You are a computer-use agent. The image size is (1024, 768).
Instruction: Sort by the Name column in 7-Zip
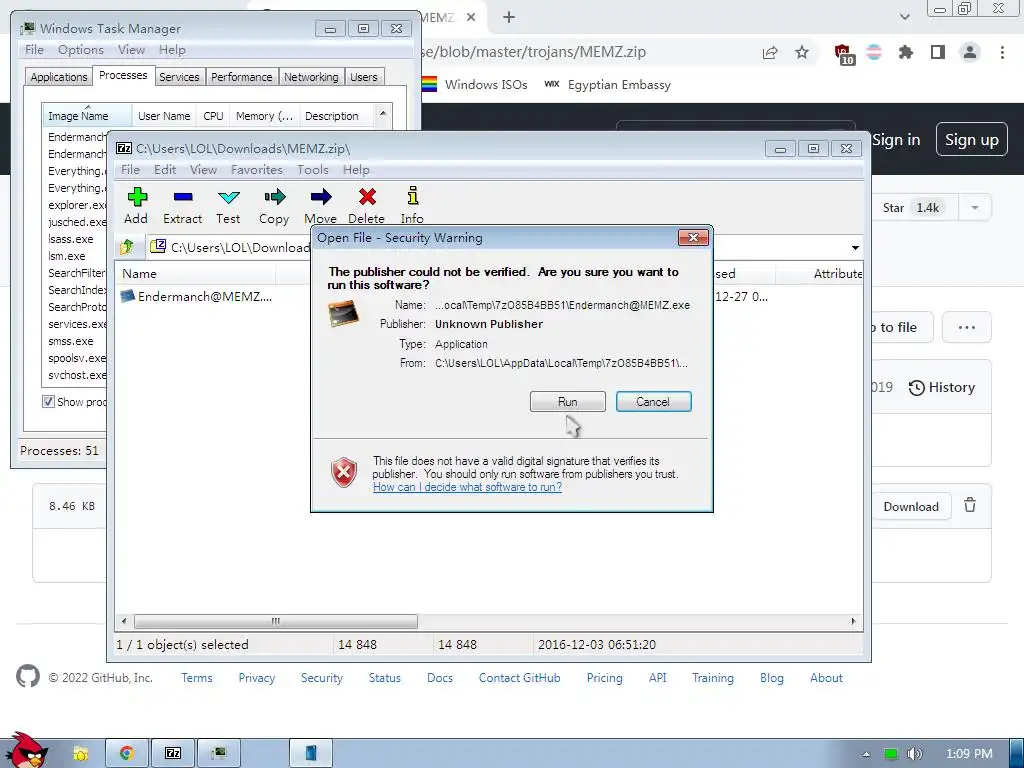(196, 274)
